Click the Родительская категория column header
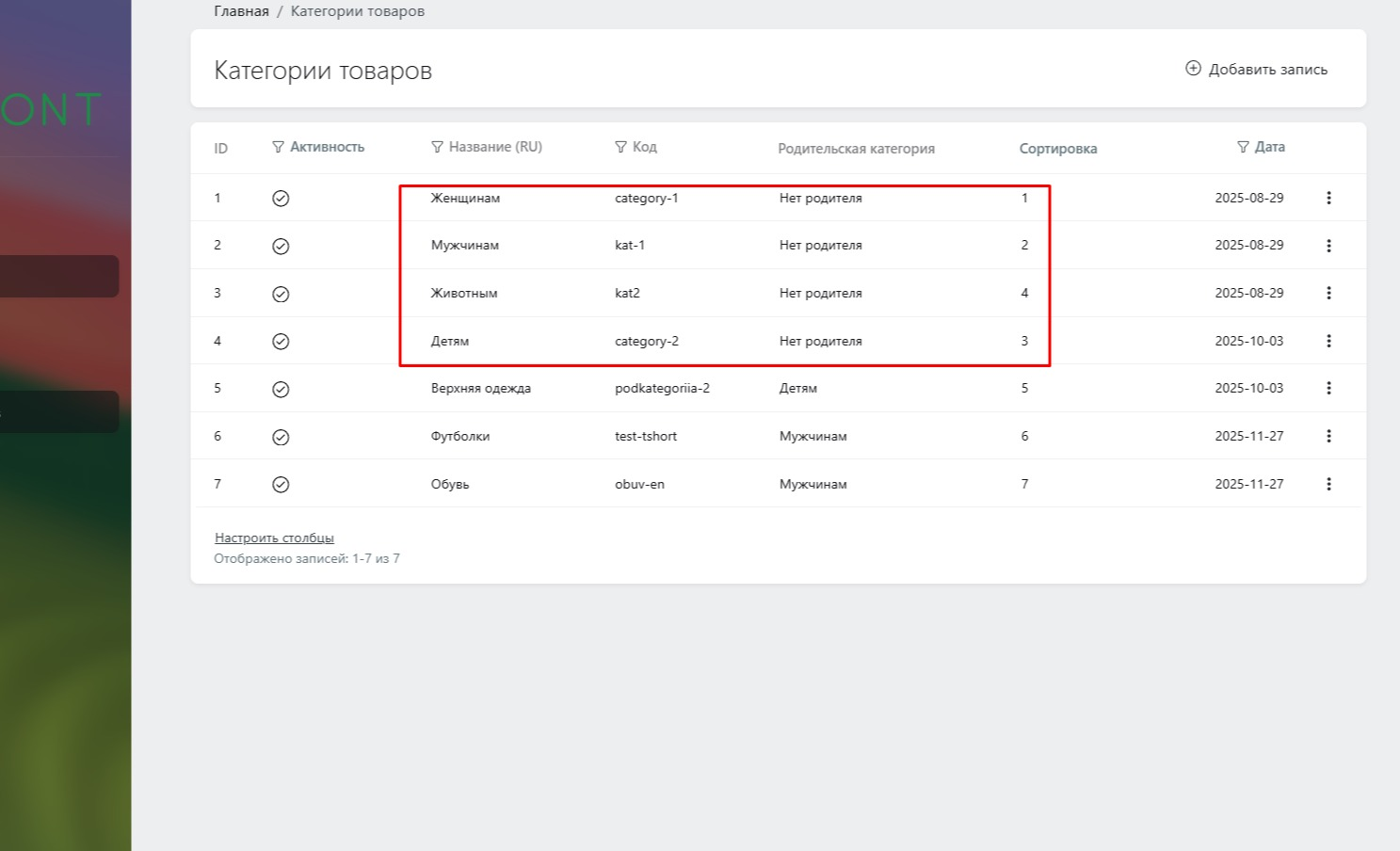 tap(856, 149)
